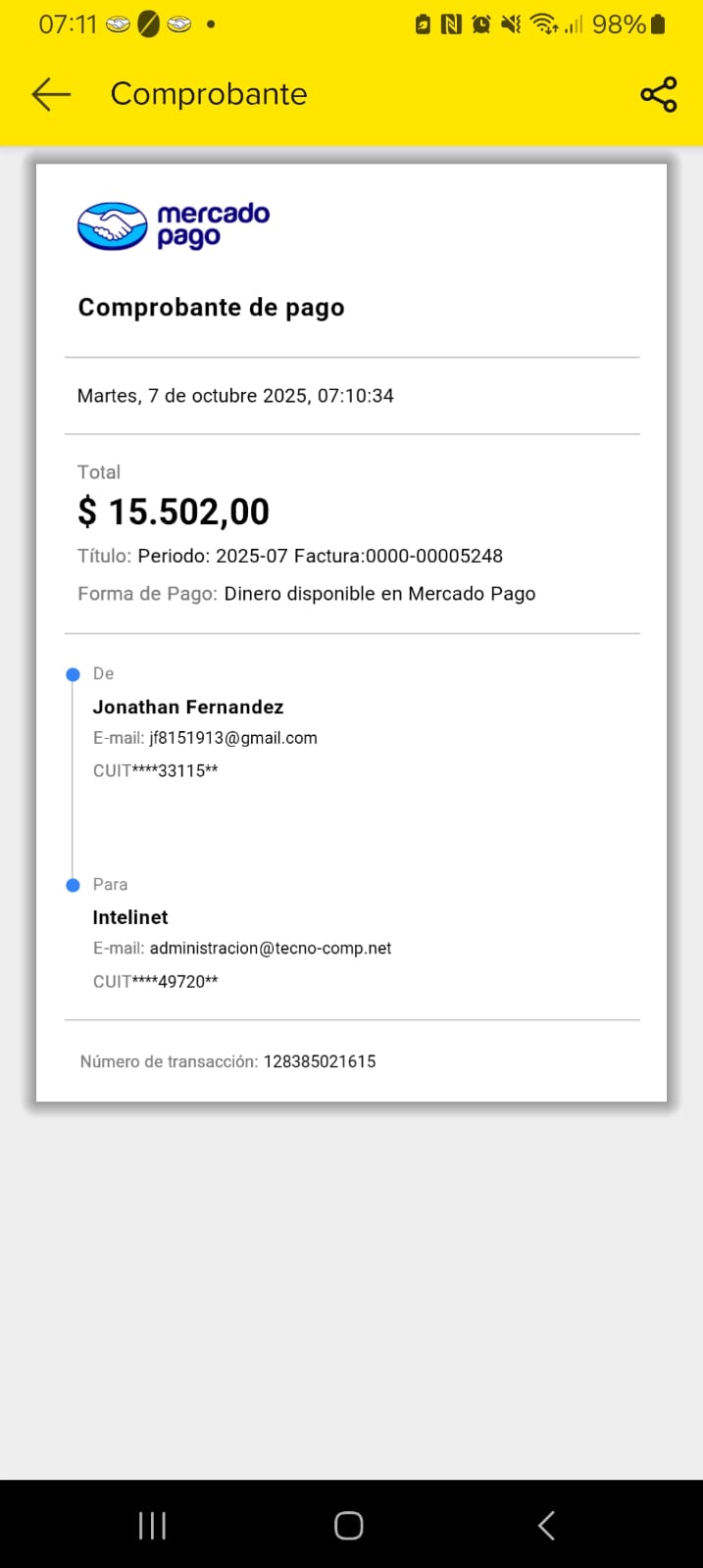Tap the alarm icon in the status bar
This screenshot has height=1568, width=703.
[x=480, y=24]
